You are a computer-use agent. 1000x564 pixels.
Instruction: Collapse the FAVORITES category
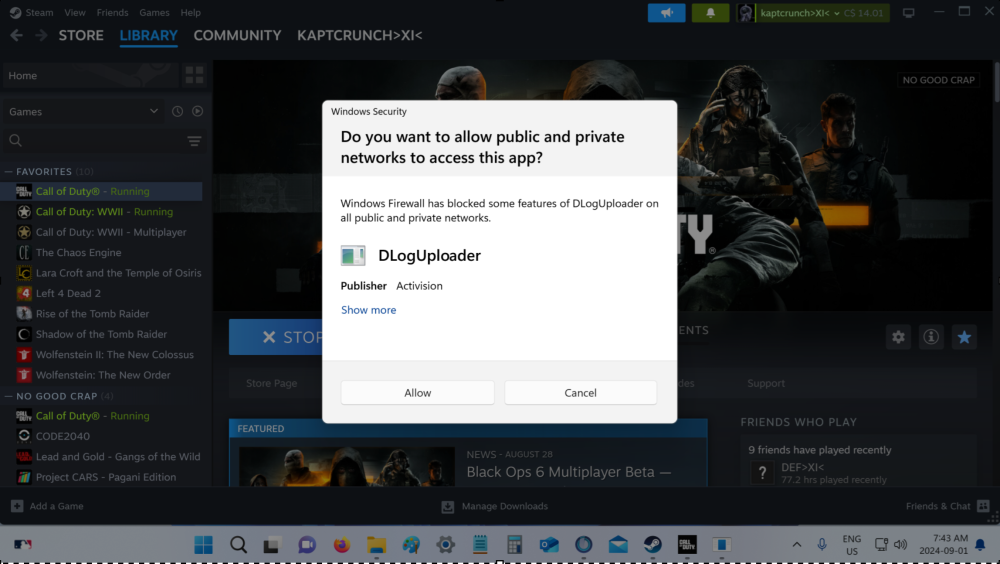(8, 172)
